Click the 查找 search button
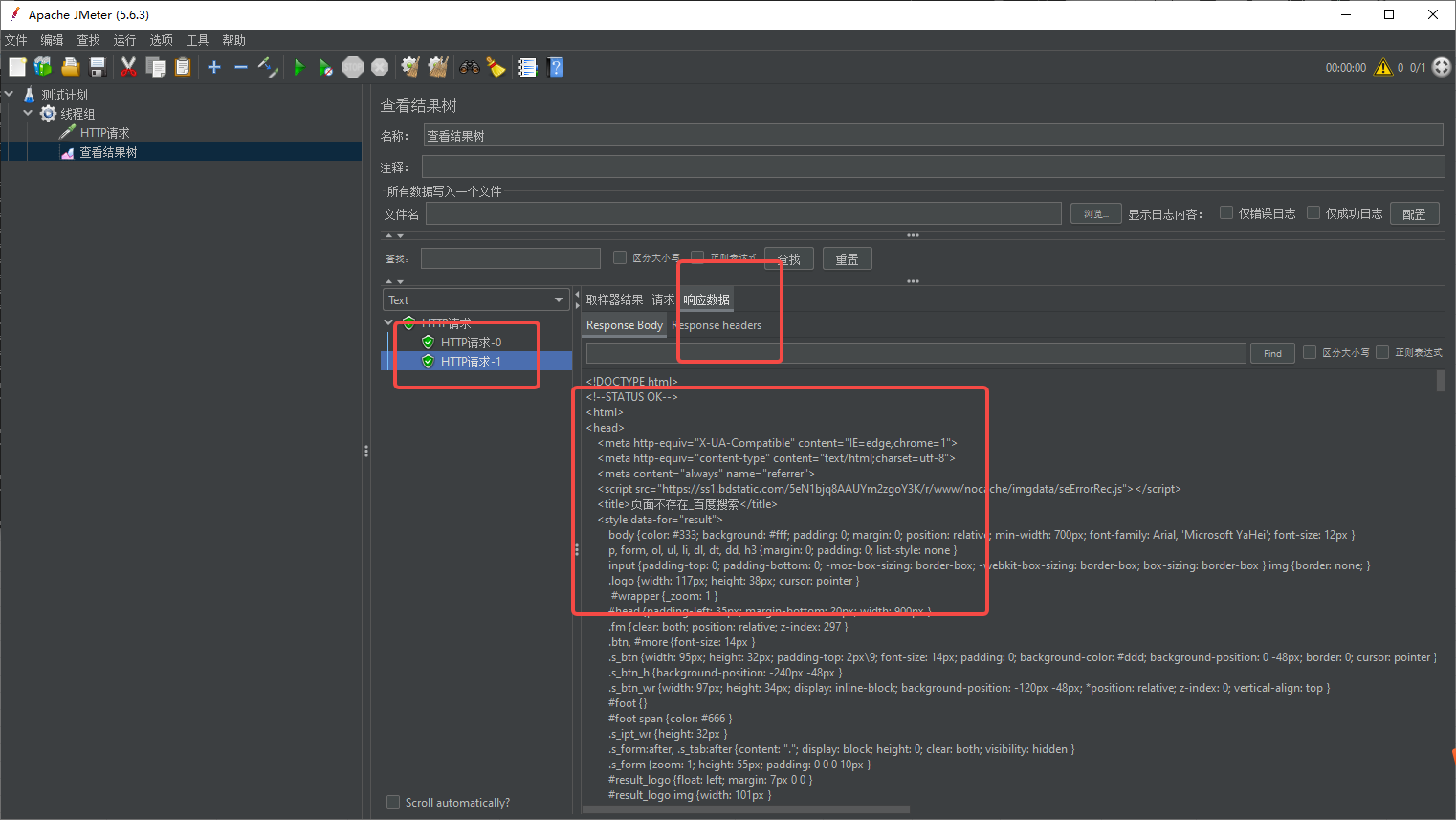The width and height of the screenshot is (1456, 820). pos(789,258)
